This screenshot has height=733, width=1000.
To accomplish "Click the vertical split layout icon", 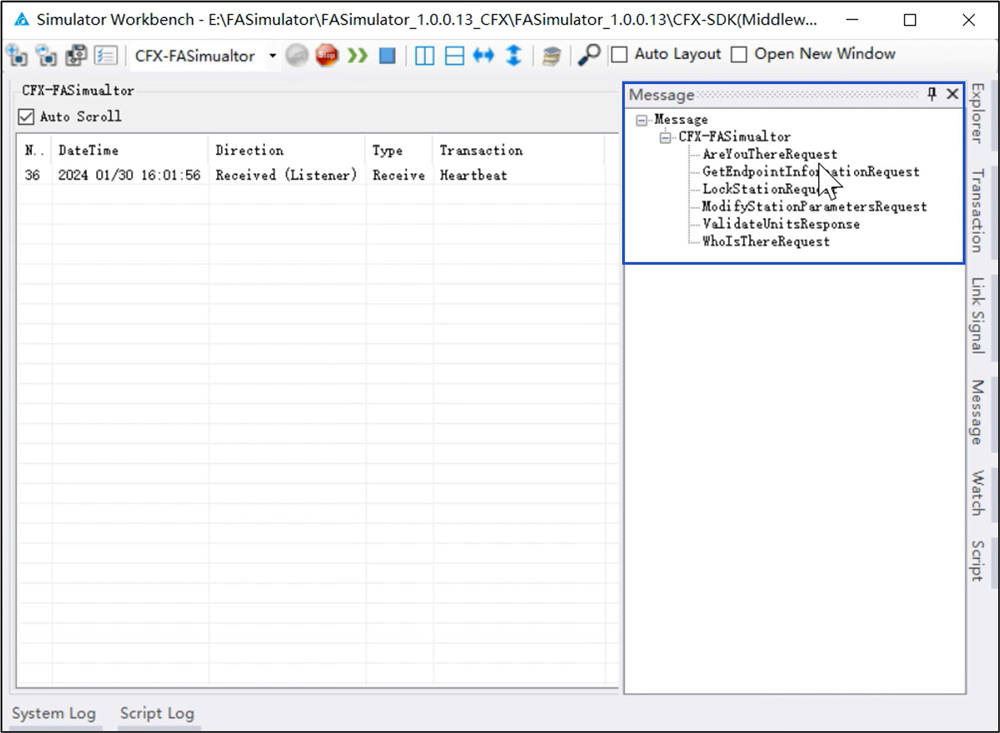I will 424,56.
